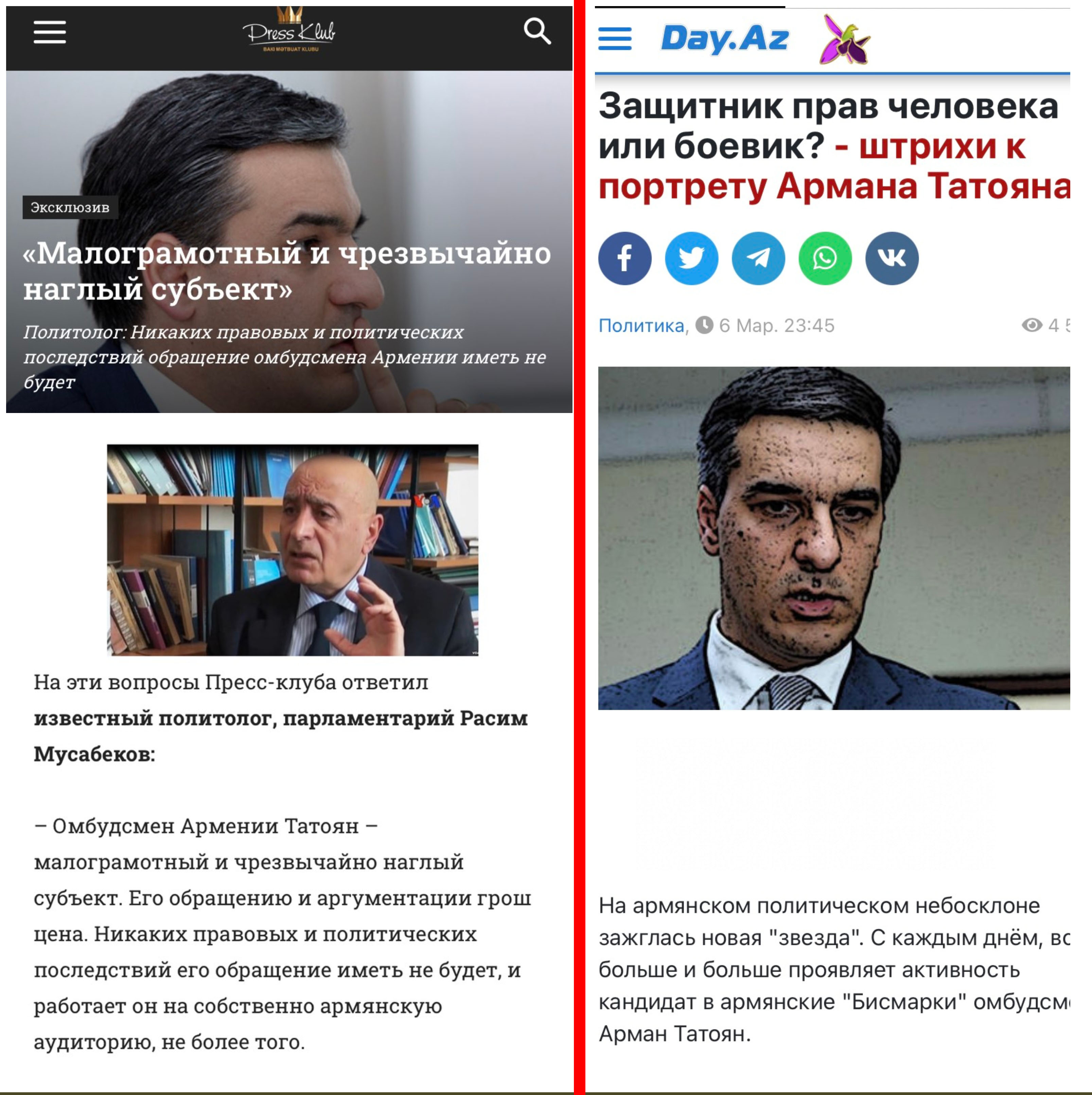Click the Day.Az logo
Image resolution: width=1092 pixels, height=1095 pixels.
(725, 38)
